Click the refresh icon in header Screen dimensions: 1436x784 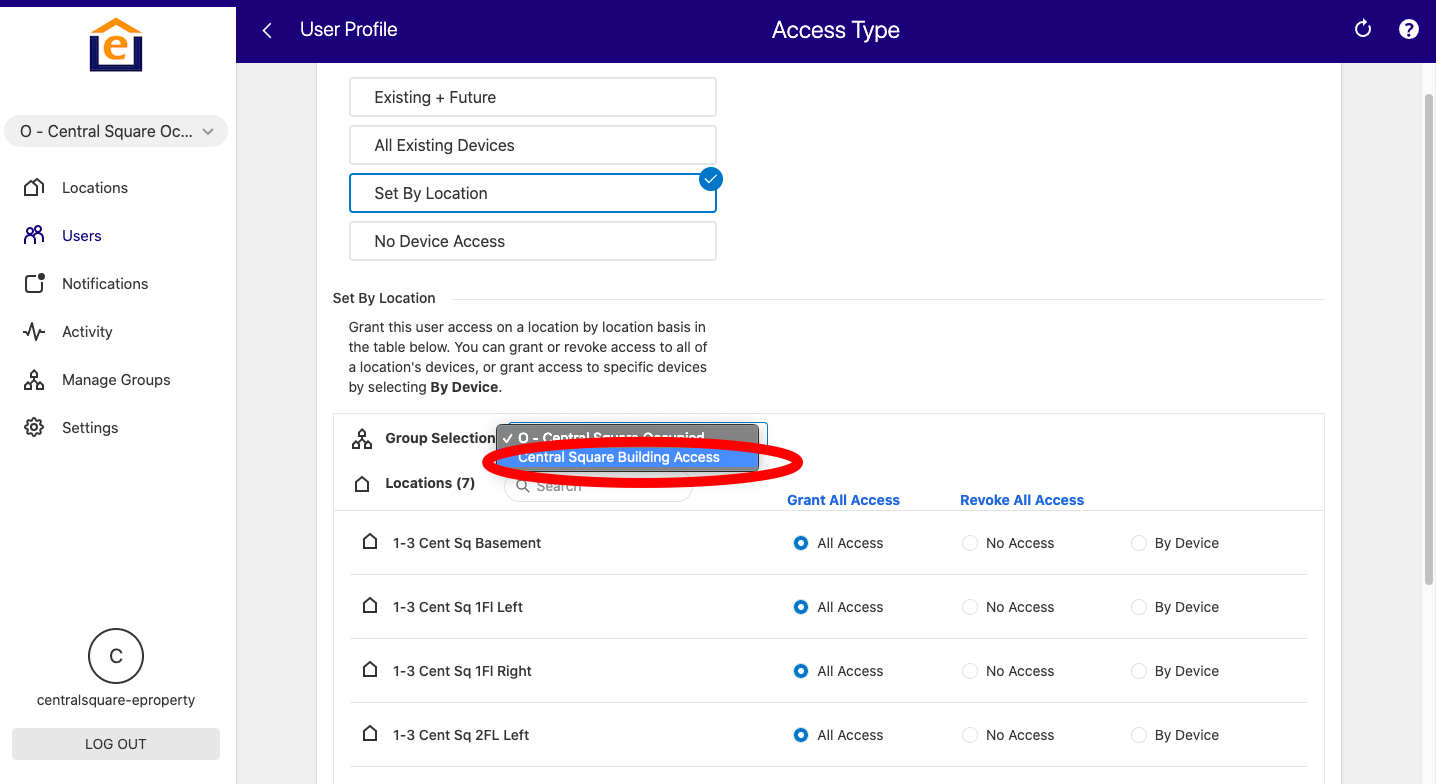pos(1362,29)
